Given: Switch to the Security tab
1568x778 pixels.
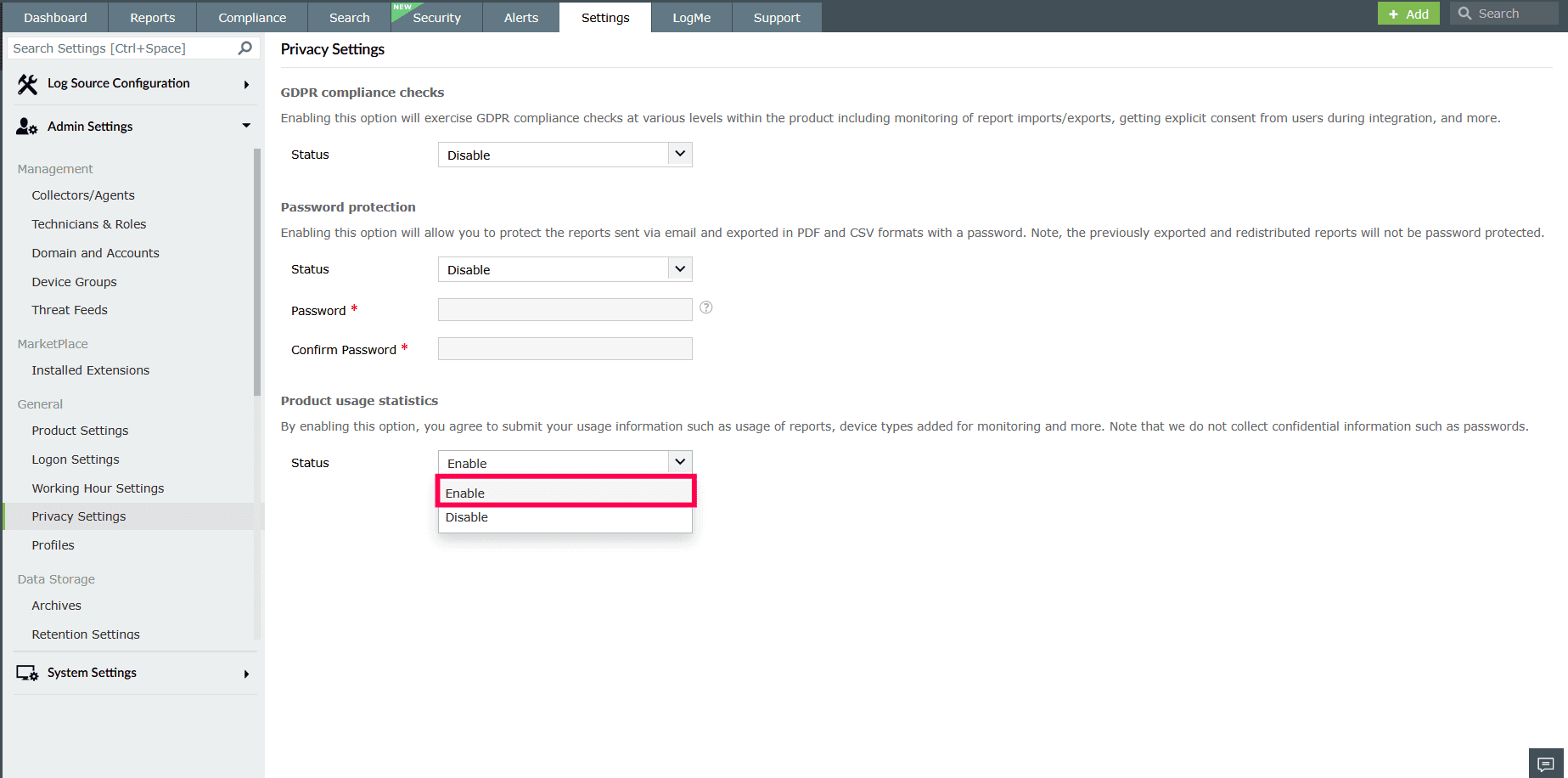Looking at the screenshot, I should coord(436,17).
